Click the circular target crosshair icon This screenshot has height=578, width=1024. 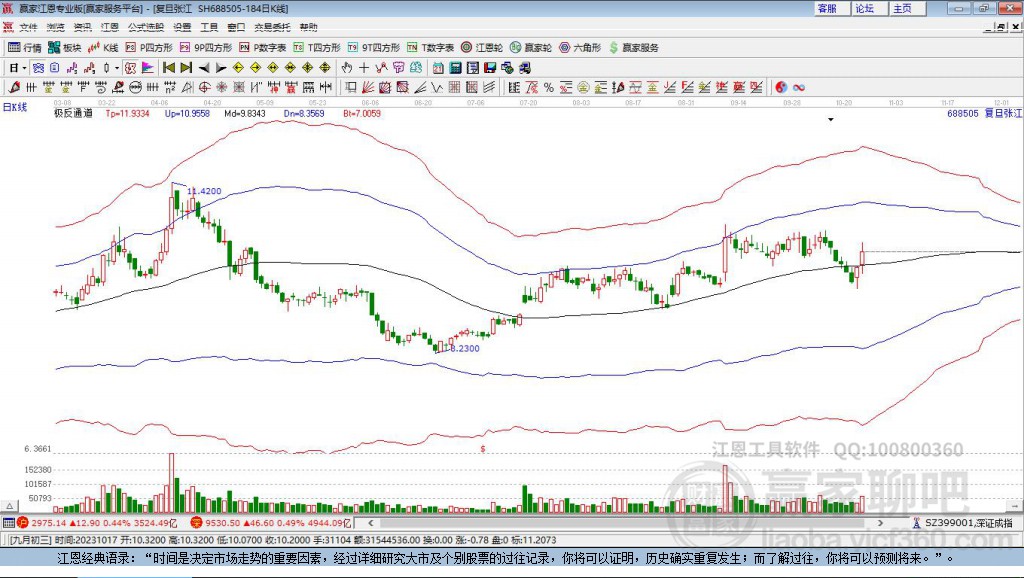[x=204, y=88]
